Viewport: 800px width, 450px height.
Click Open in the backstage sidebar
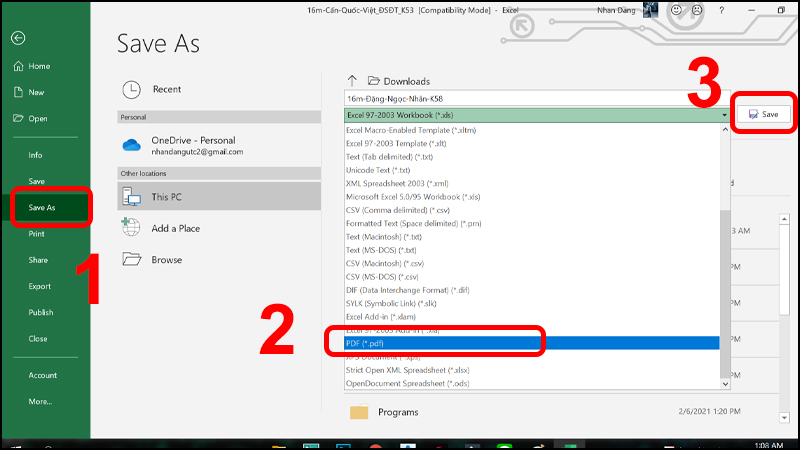[x=38, y=118]
